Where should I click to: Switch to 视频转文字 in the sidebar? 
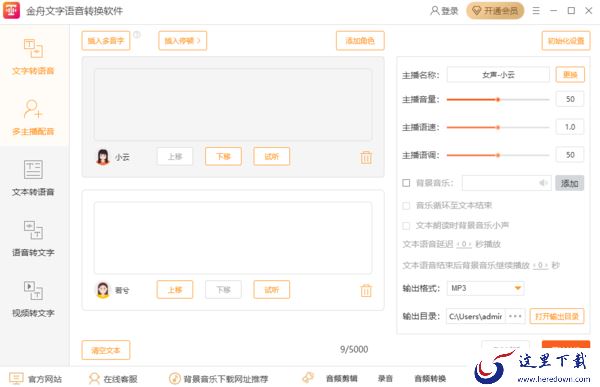33,299
